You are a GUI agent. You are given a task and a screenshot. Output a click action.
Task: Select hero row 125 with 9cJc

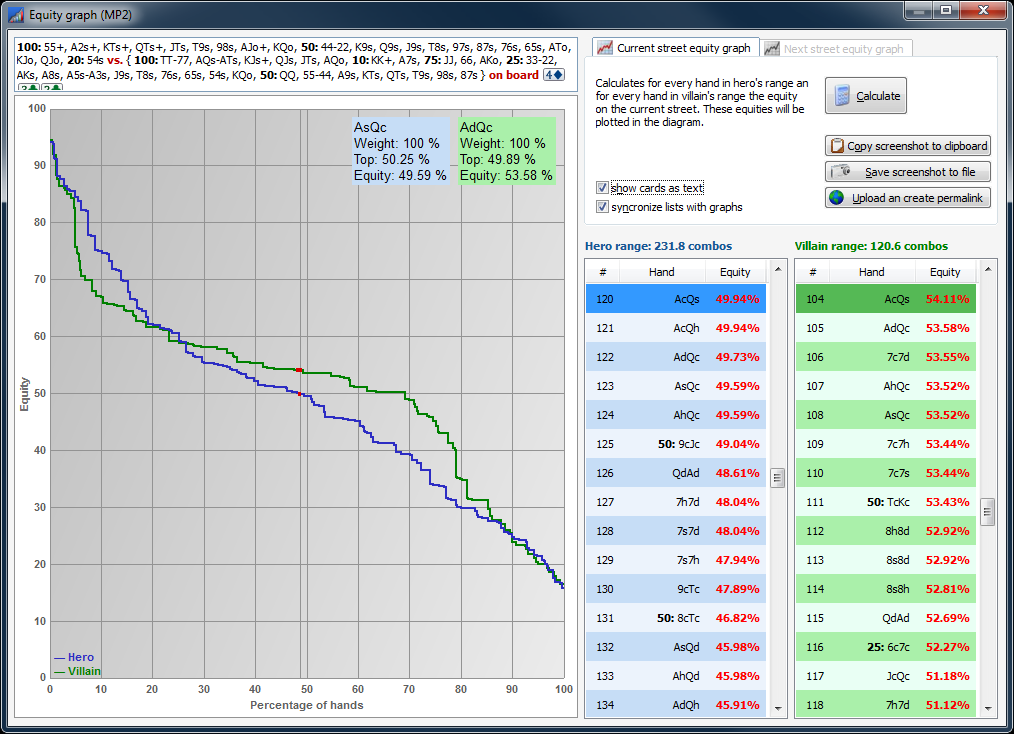pos(676,444)
